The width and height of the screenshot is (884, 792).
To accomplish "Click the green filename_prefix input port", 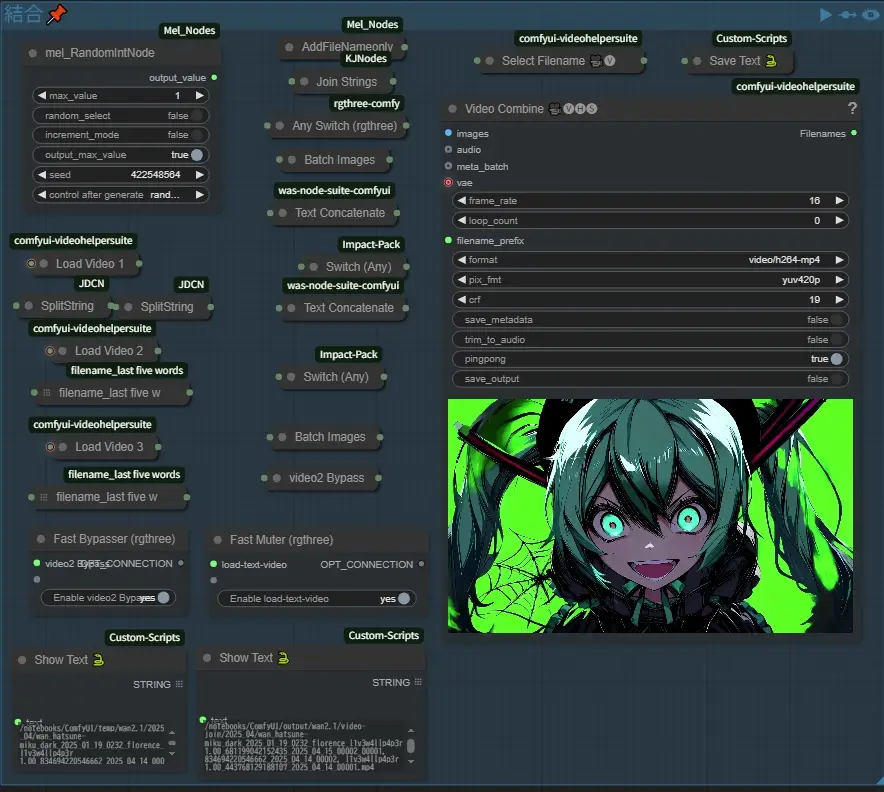I will pos(448,240).
